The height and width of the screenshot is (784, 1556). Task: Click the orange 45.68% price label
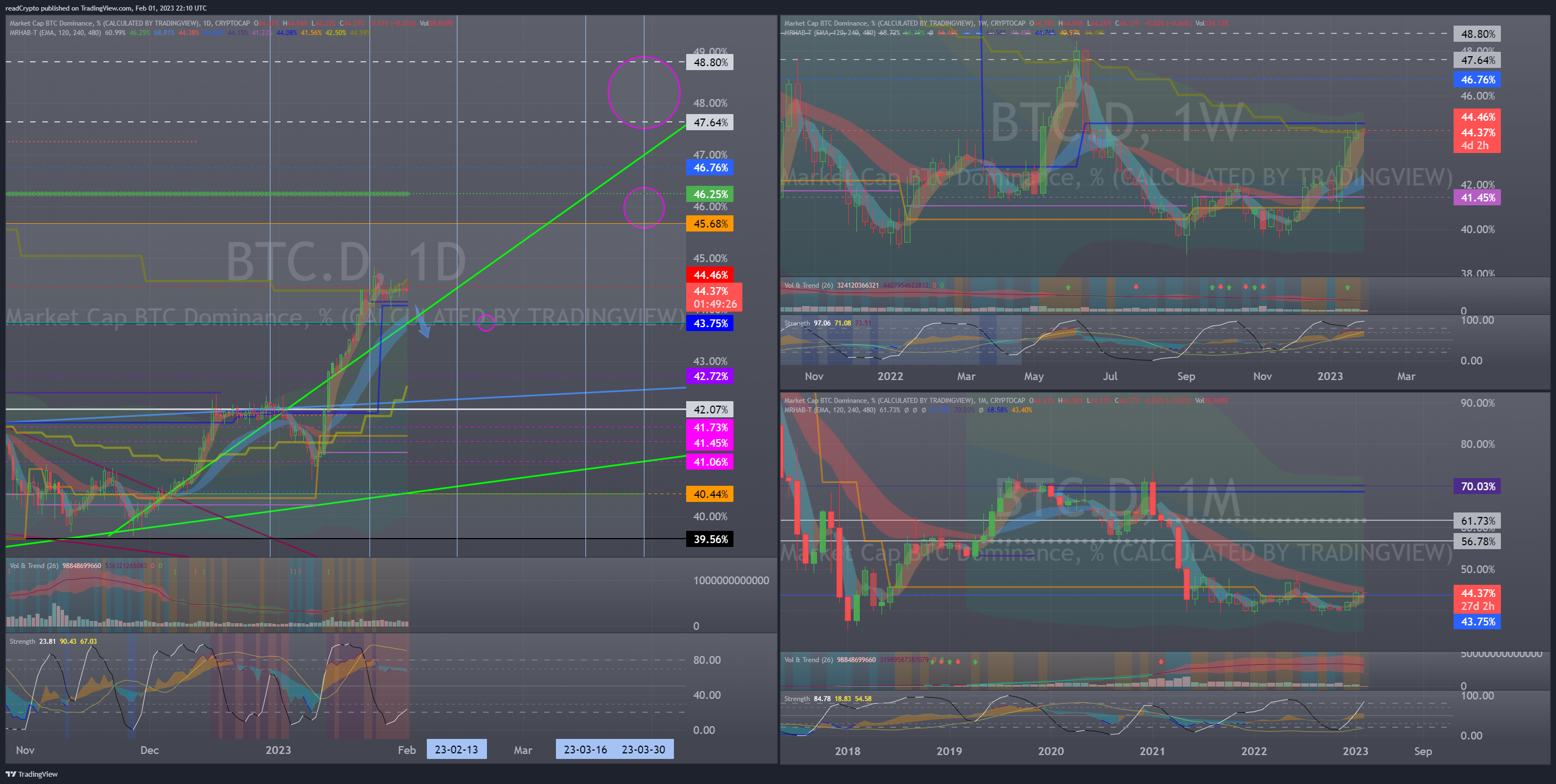(710, 224)
